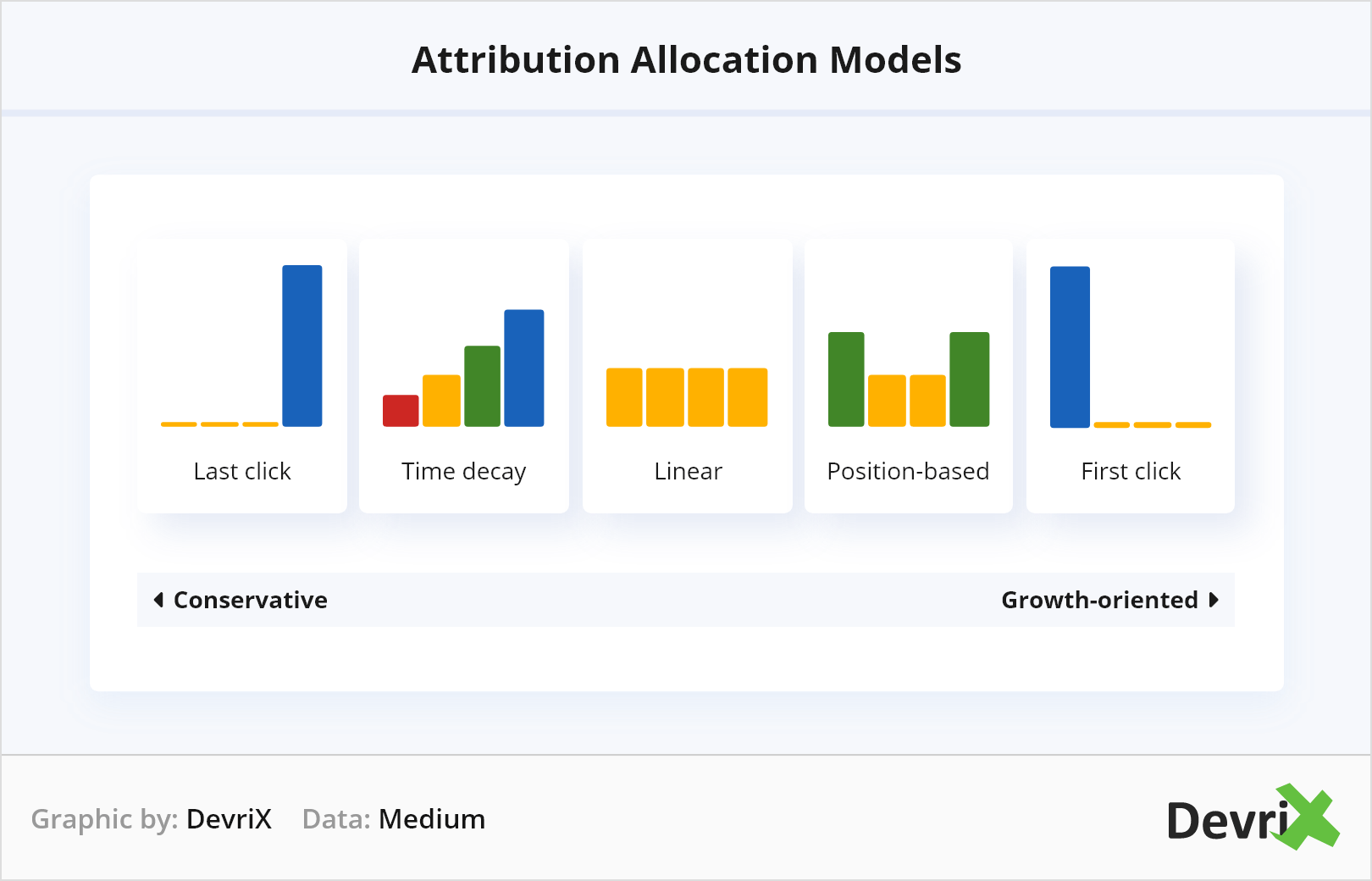This screenshot has height=881, width=1372.
Task: Click the Conservative text
Action: [251, 600]
